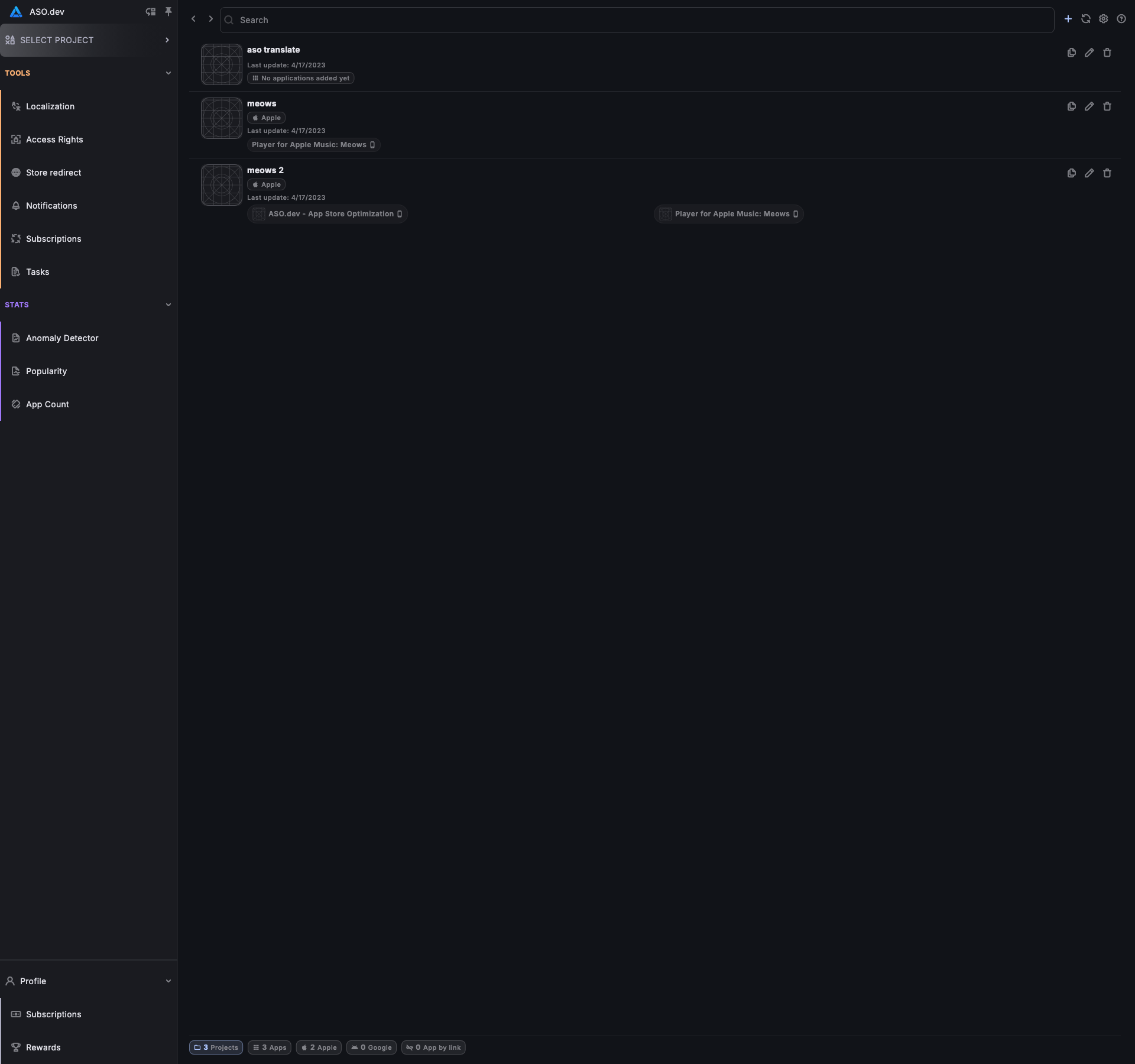1135x1064 pixels.
Task: Open Popularity stats
Action: pyautogui.click(x=89, y=371)
